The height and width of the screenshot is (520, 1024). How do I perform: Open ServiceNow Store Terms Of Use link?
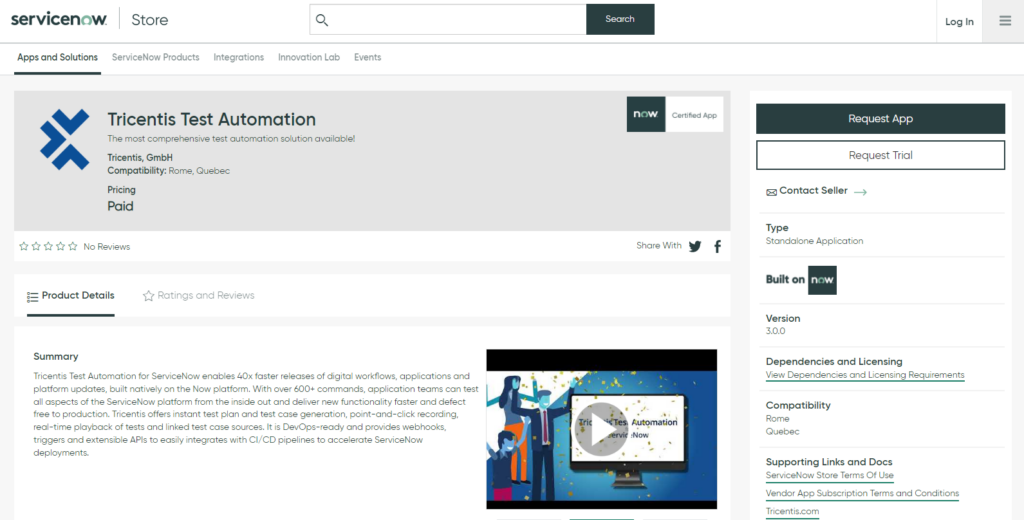click(x=829, y=476)
